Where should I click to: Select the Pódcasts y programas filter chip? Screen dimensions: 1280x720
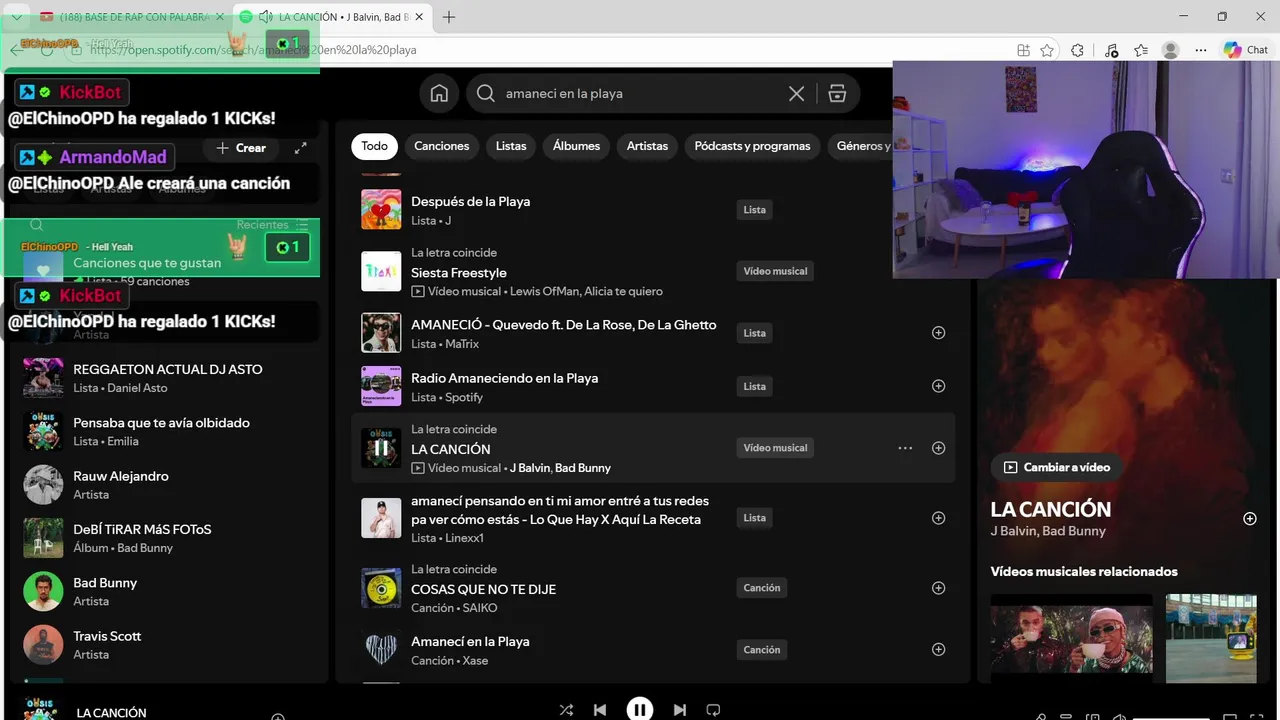tap(752, 146)
